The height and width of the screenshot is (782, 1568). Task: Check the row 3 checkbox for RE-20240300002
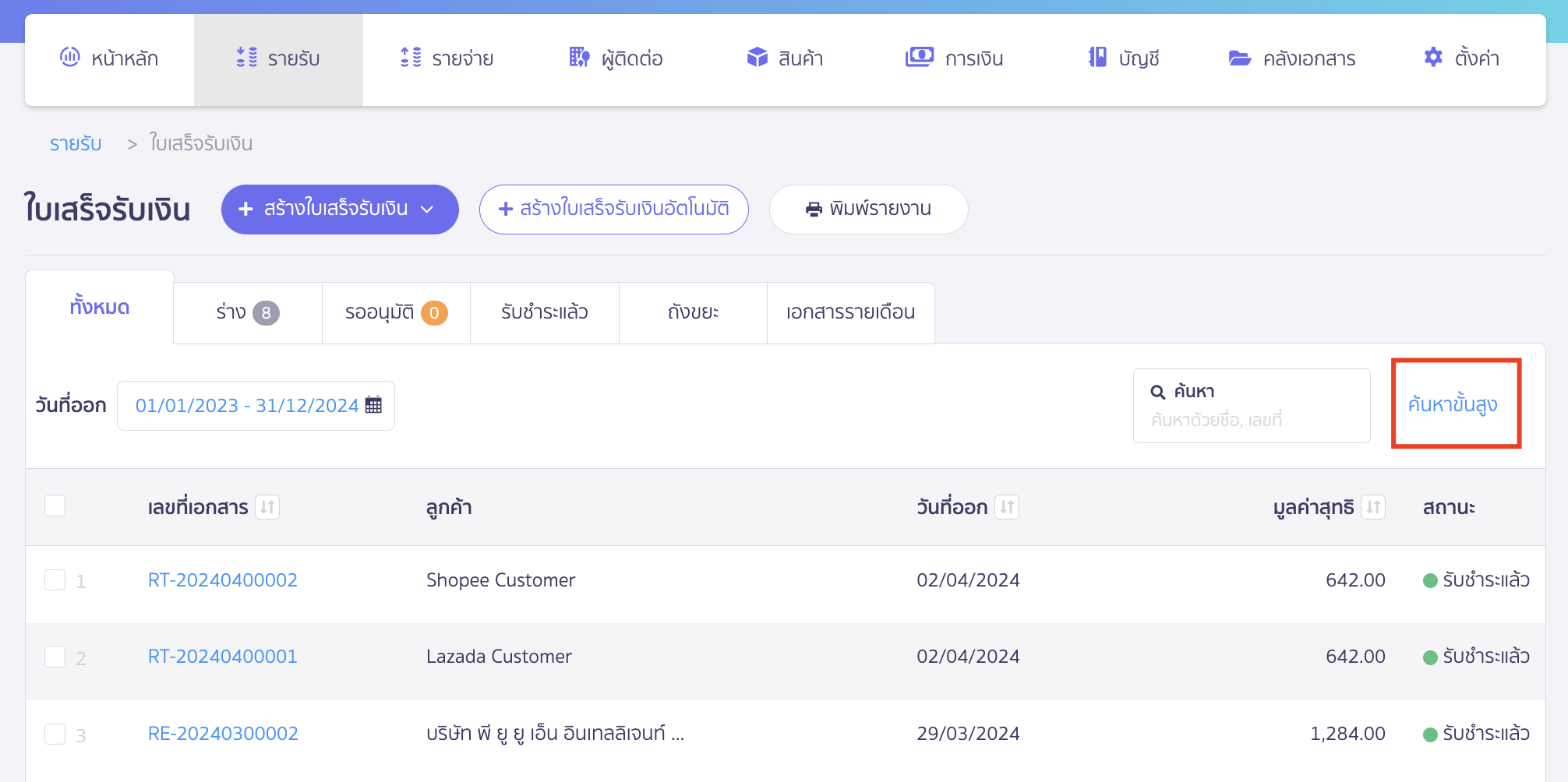[x=55, y=734]
